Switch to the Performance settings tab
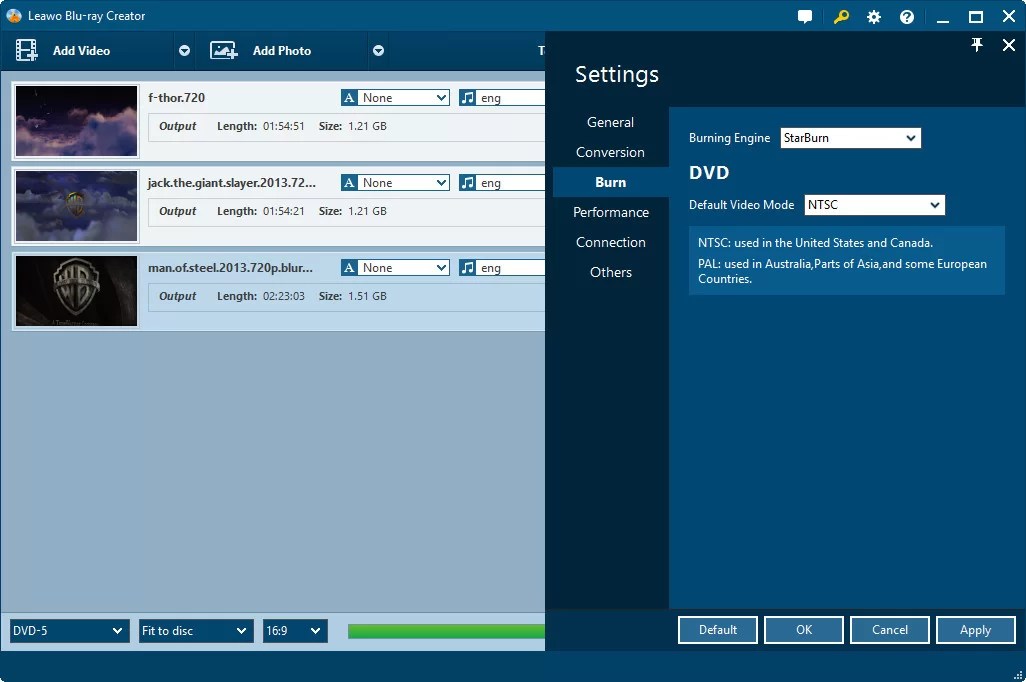 (x=610, y=212)
